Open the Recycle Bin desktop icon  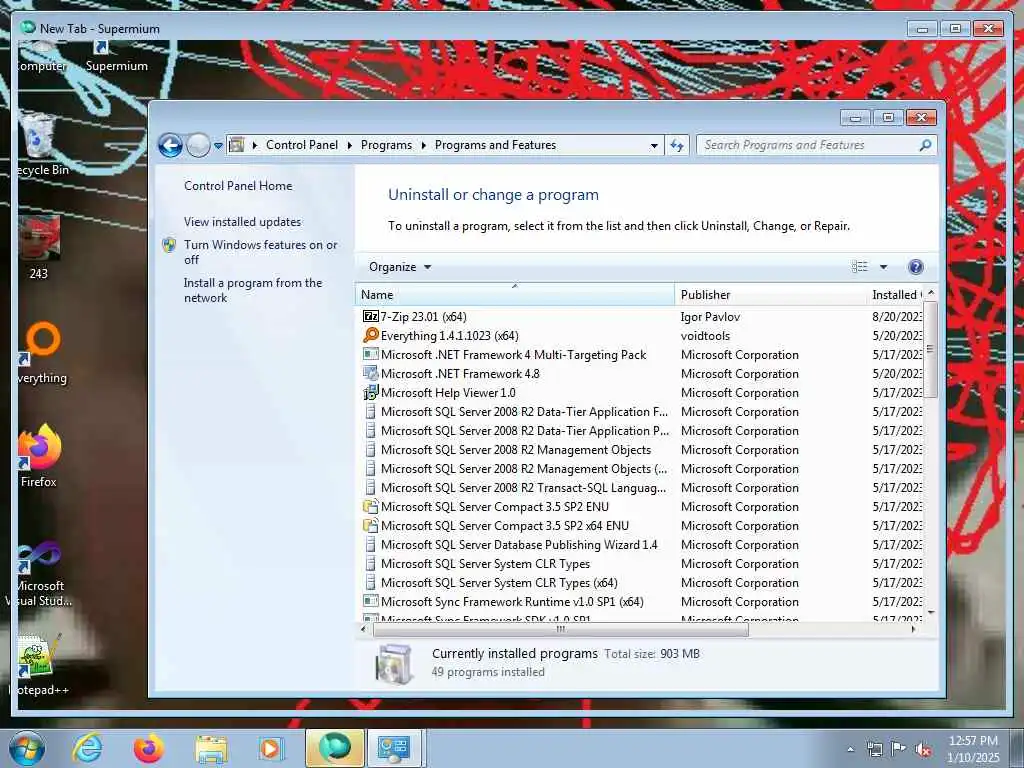[40, 145]
